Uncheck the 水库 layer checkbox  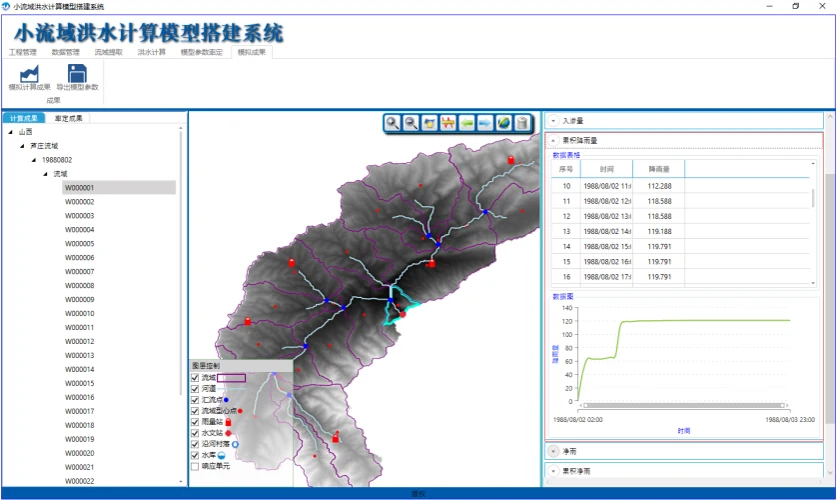coord(195,455)
